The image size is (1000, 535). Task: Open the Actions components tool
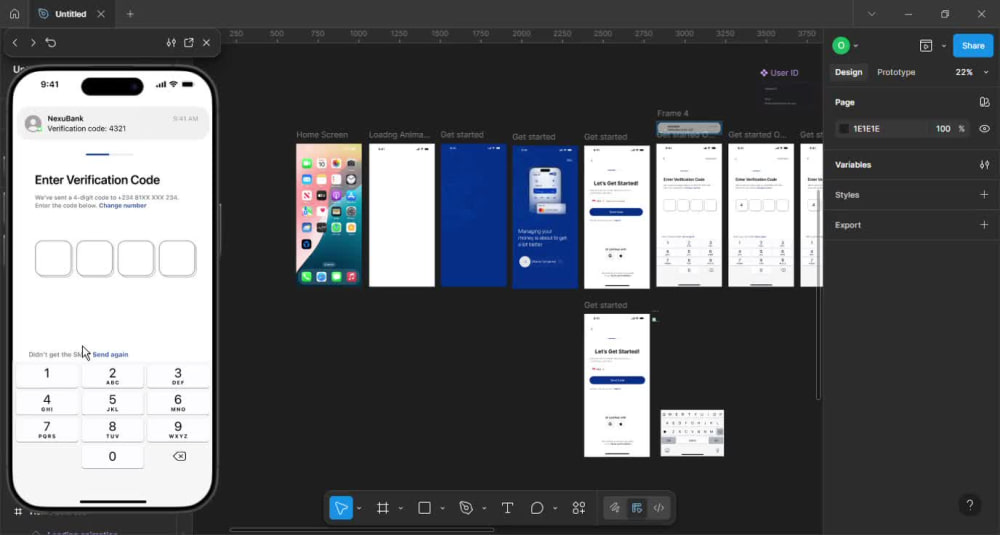tap(579, 508)
